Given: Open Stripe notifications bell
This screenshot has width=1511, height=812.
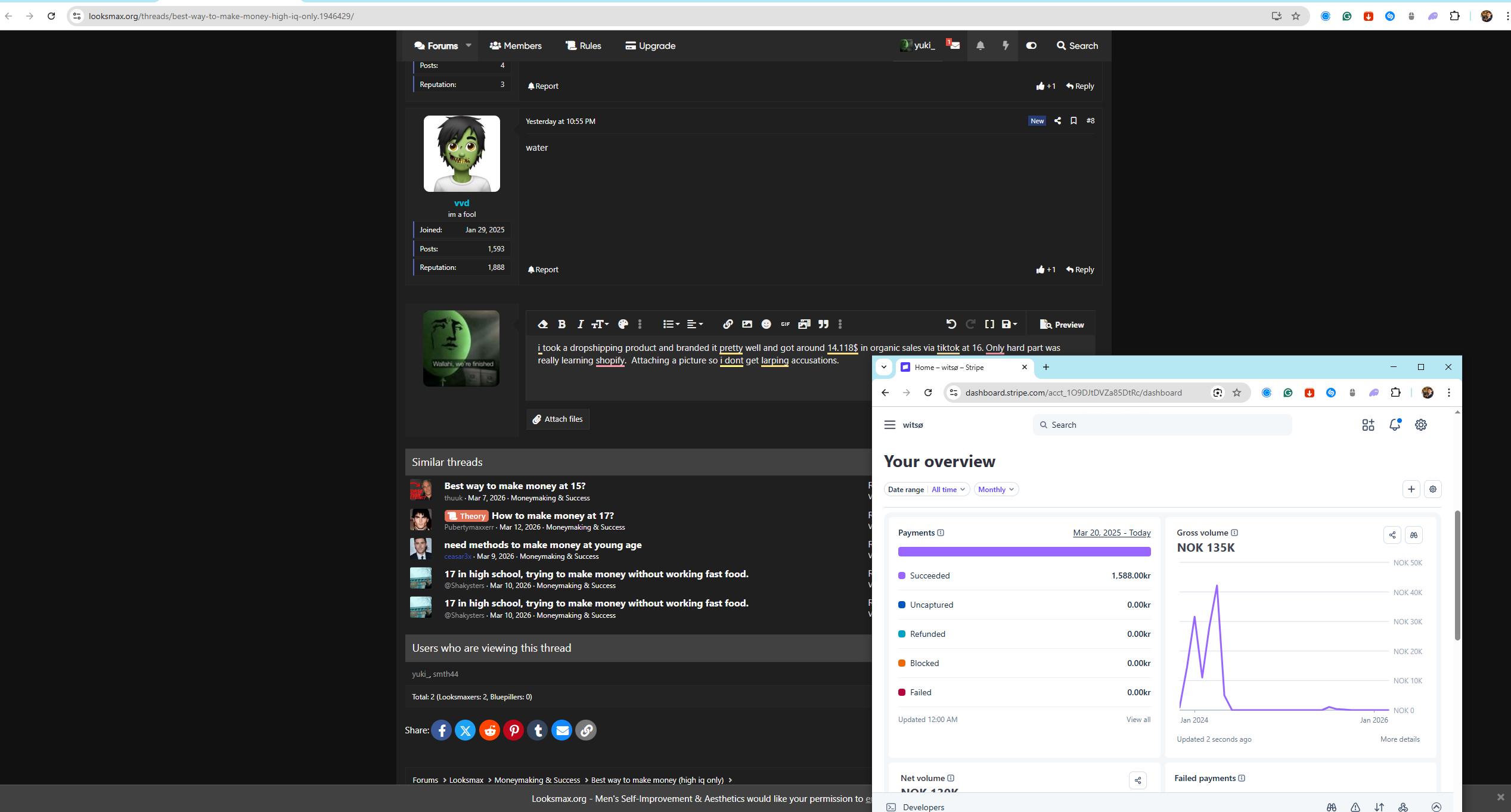Looking at the screenshot, I should point(1394,425).
